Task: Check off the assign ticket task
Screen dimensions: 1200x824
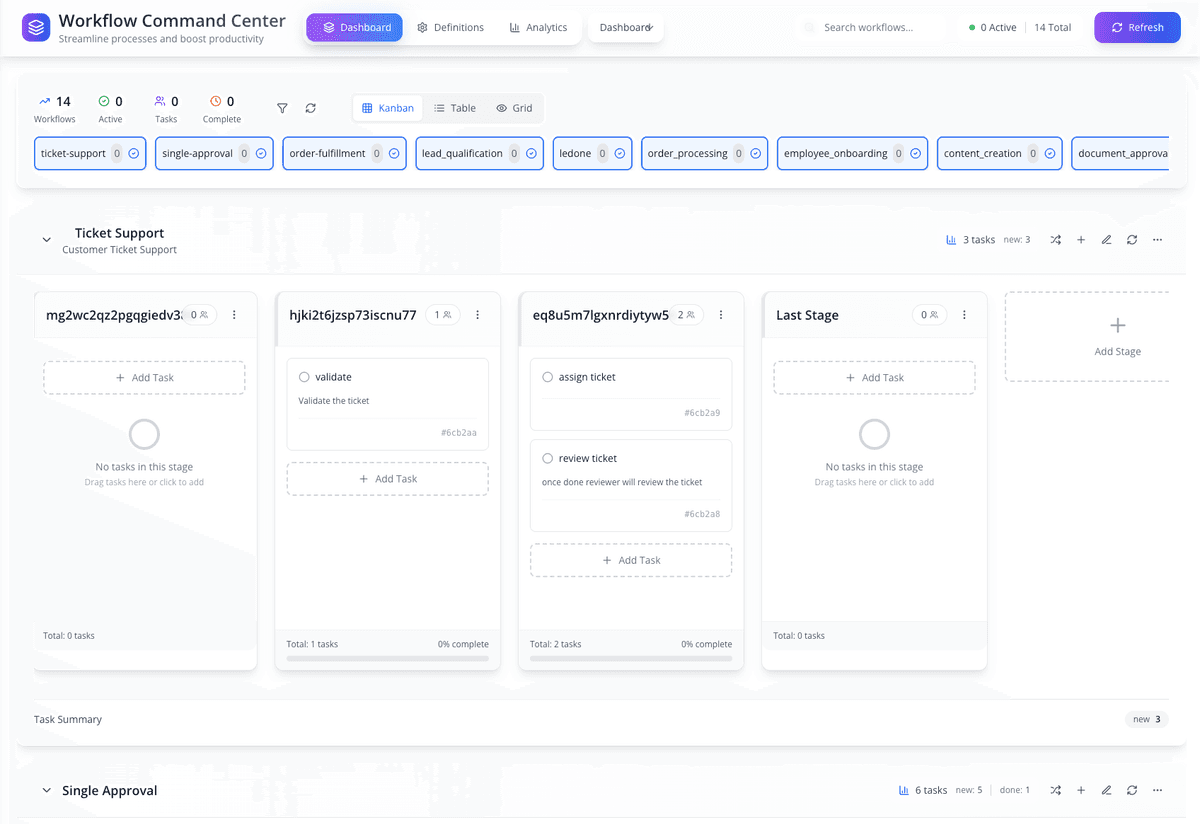Action: 548,377
